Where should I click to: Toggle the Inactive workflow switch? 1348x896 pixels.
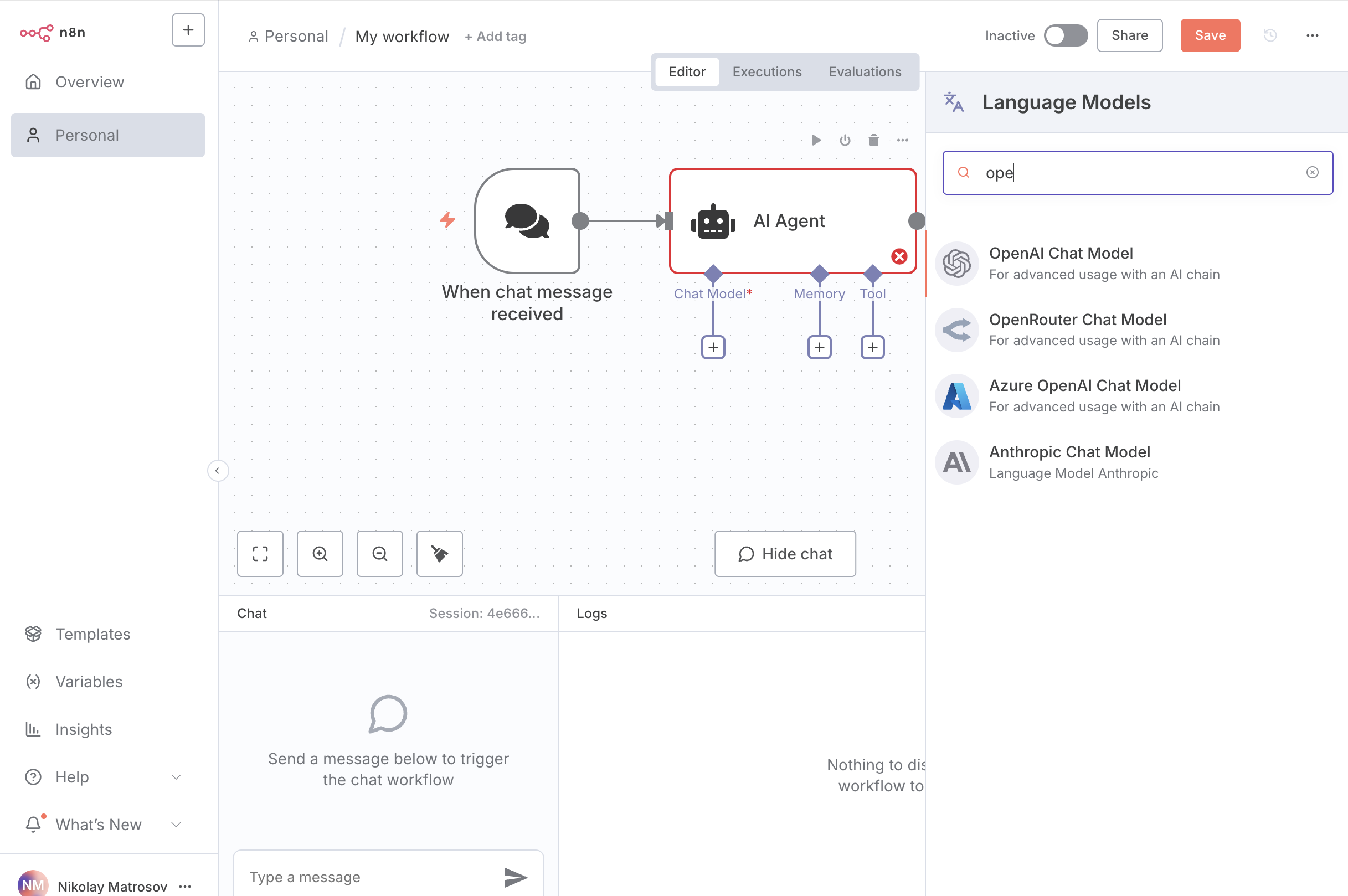1066,35
